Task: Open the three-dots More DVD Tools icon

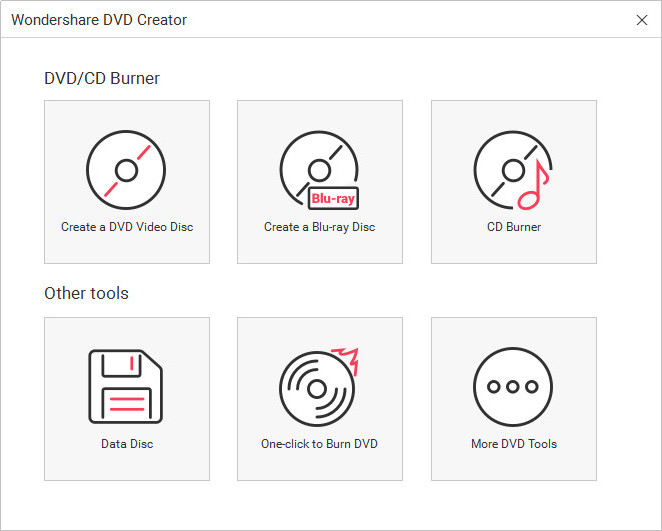Action: point(513,387)
